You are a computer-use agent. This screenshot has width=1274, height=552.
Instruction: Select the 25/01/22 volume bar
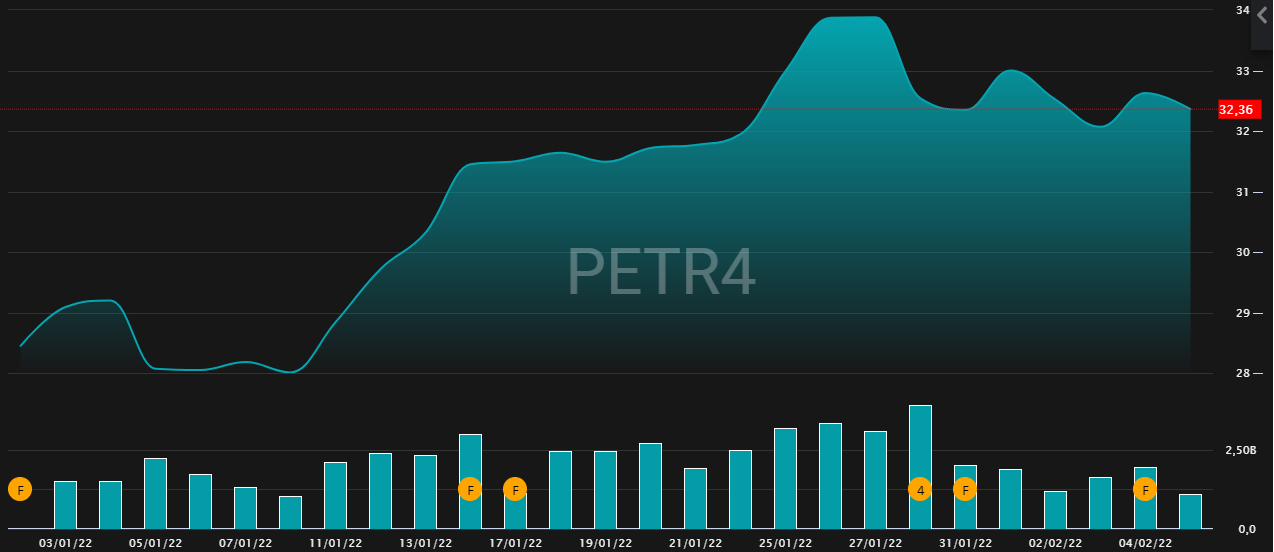[x=785, y=478]
